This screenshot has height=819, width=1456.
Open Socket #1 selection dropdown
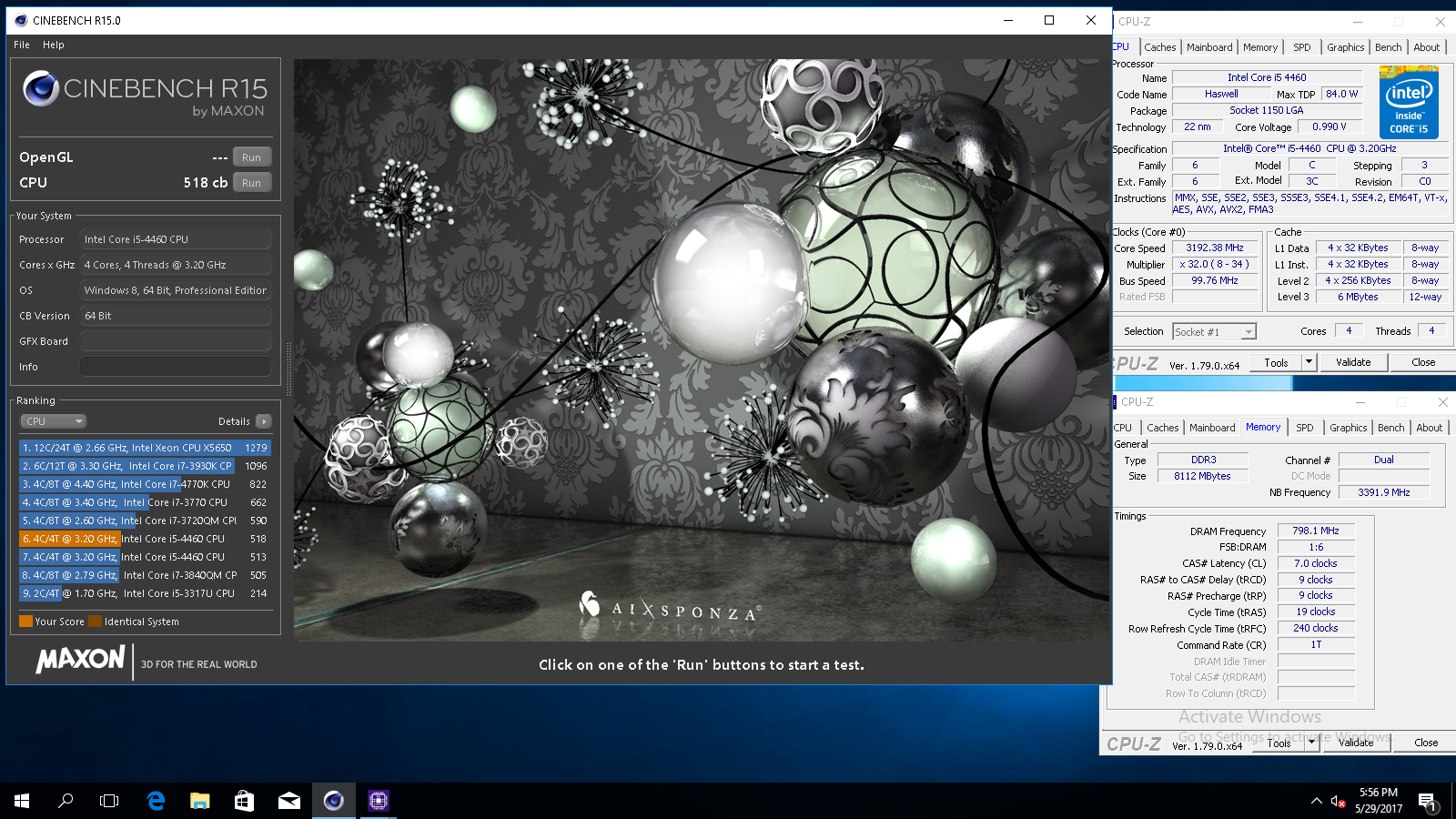(x=1214, y=332)
